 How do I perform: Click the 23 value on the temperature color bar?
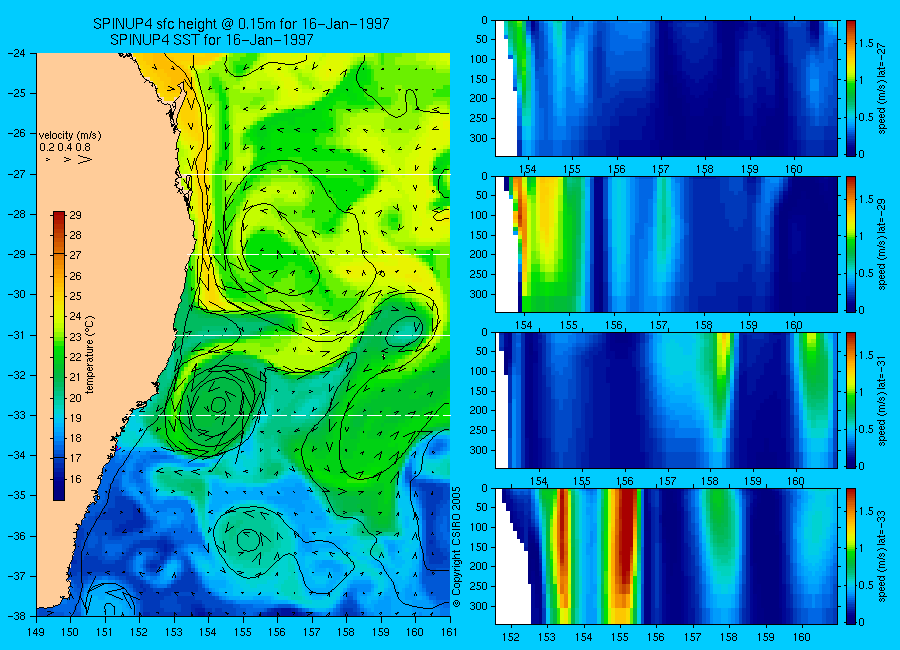pos(75,337)
